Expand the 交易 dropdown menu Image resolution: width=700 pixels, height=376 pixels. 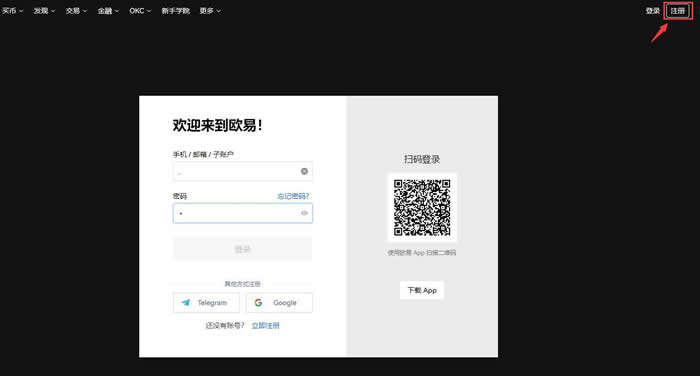(76, 11)
